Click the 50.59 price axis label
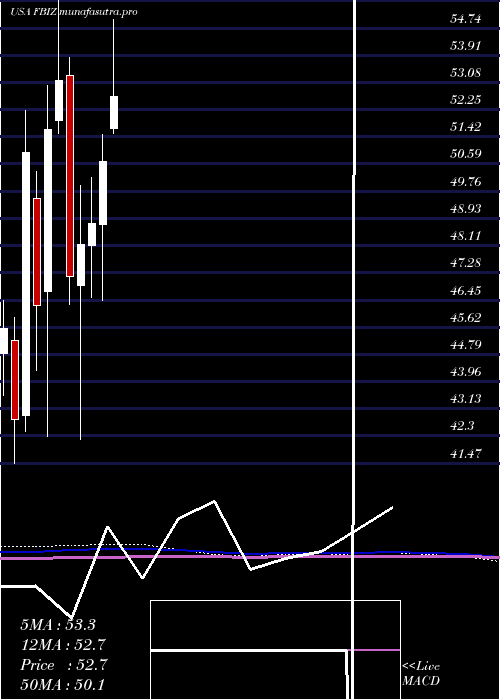 (466, 154)
